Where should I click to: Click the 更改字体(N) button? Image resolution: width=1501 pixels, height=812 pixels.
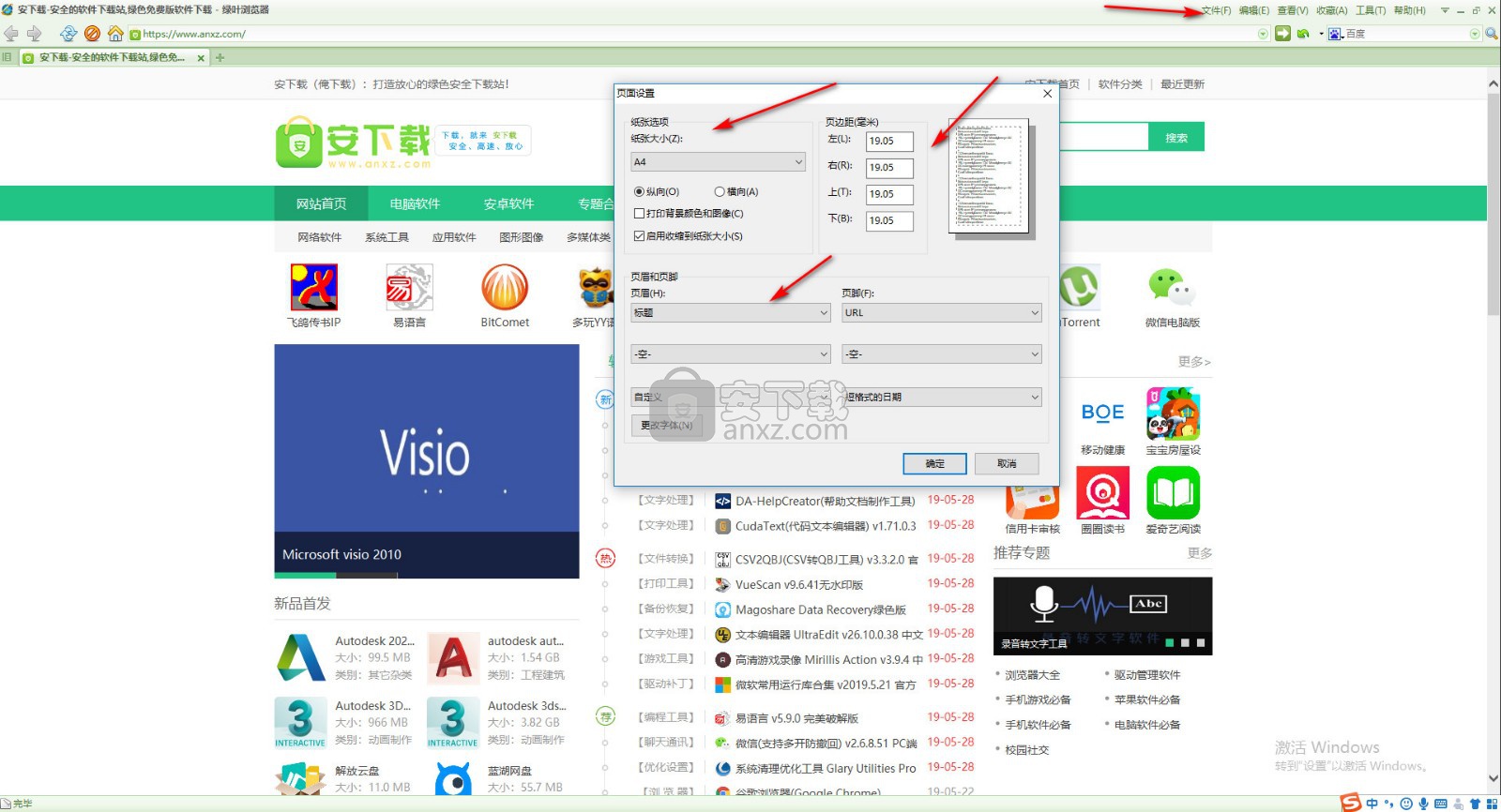coord(667,426)
